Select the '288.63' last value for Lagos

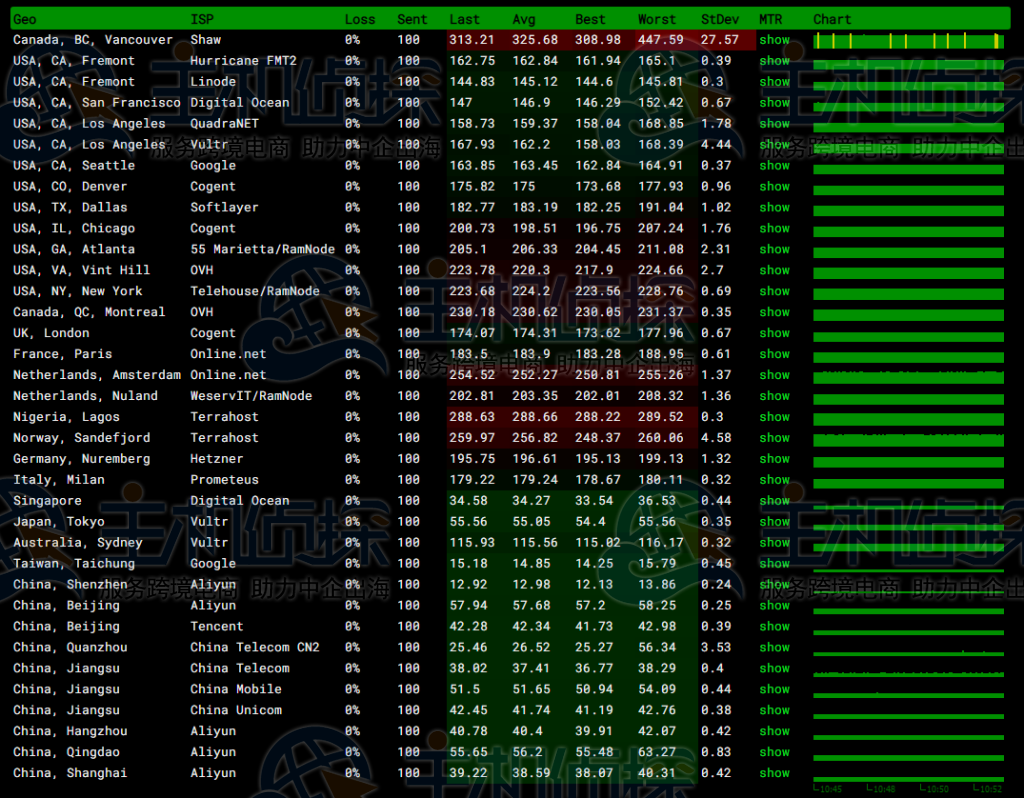click(472, 417)
